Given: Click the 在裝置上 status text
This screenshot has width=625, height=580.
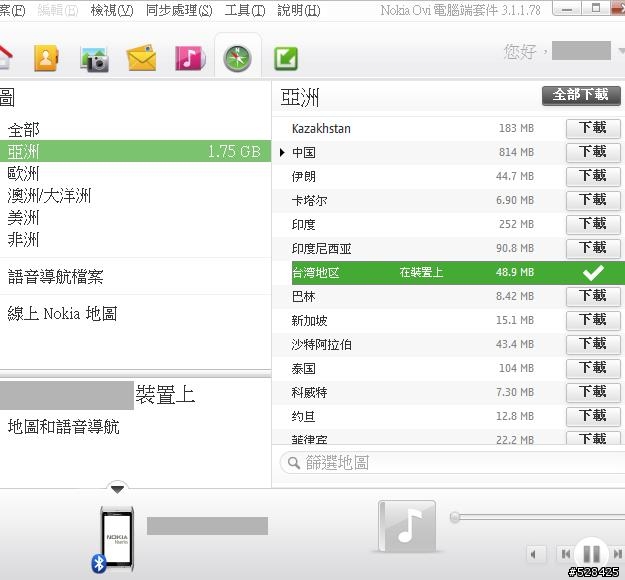Looking at the screenshot, I should tap(421, 273).
